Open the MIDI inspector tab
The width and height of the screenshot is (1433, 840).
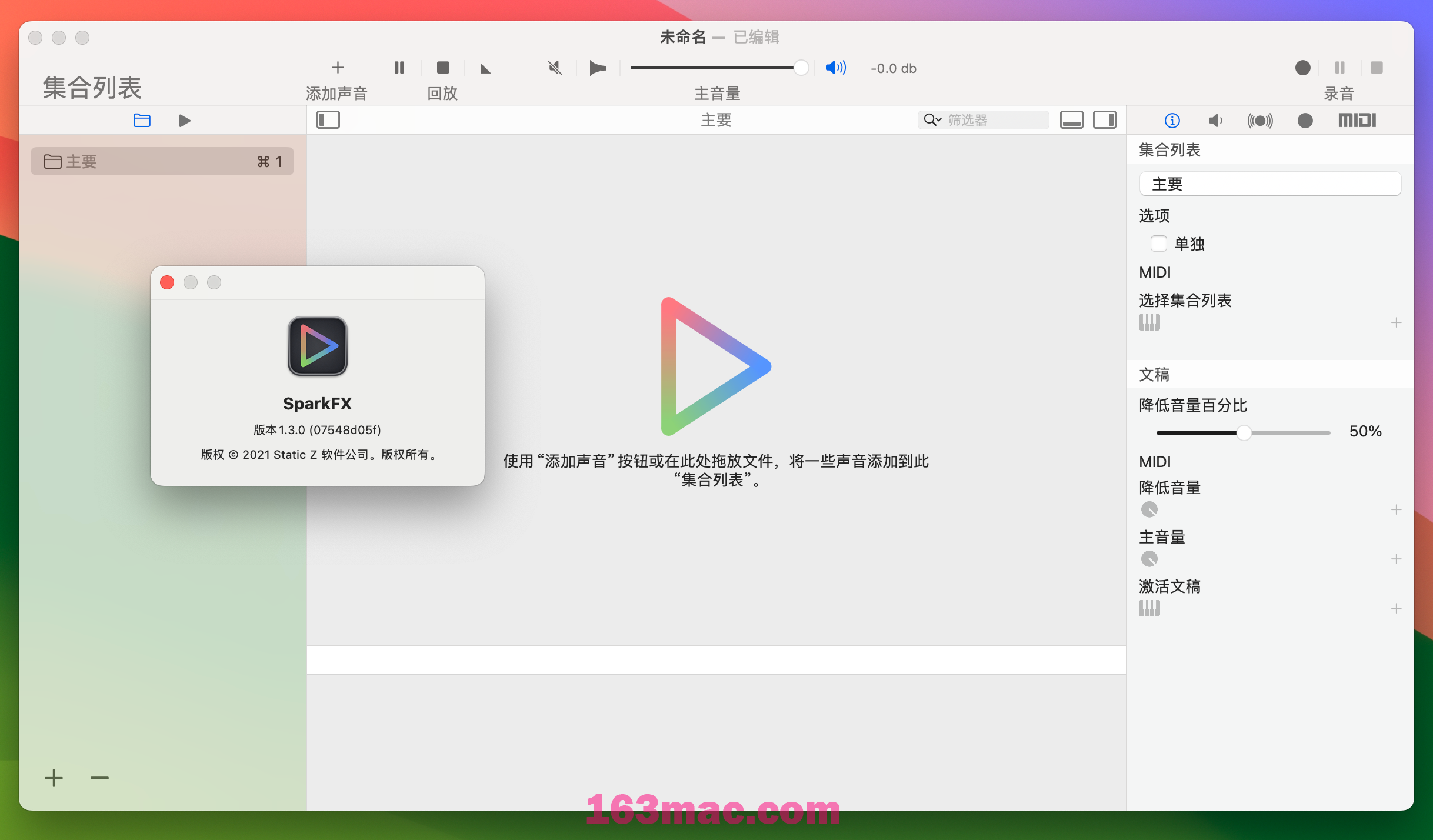(x=1357, y=120)
